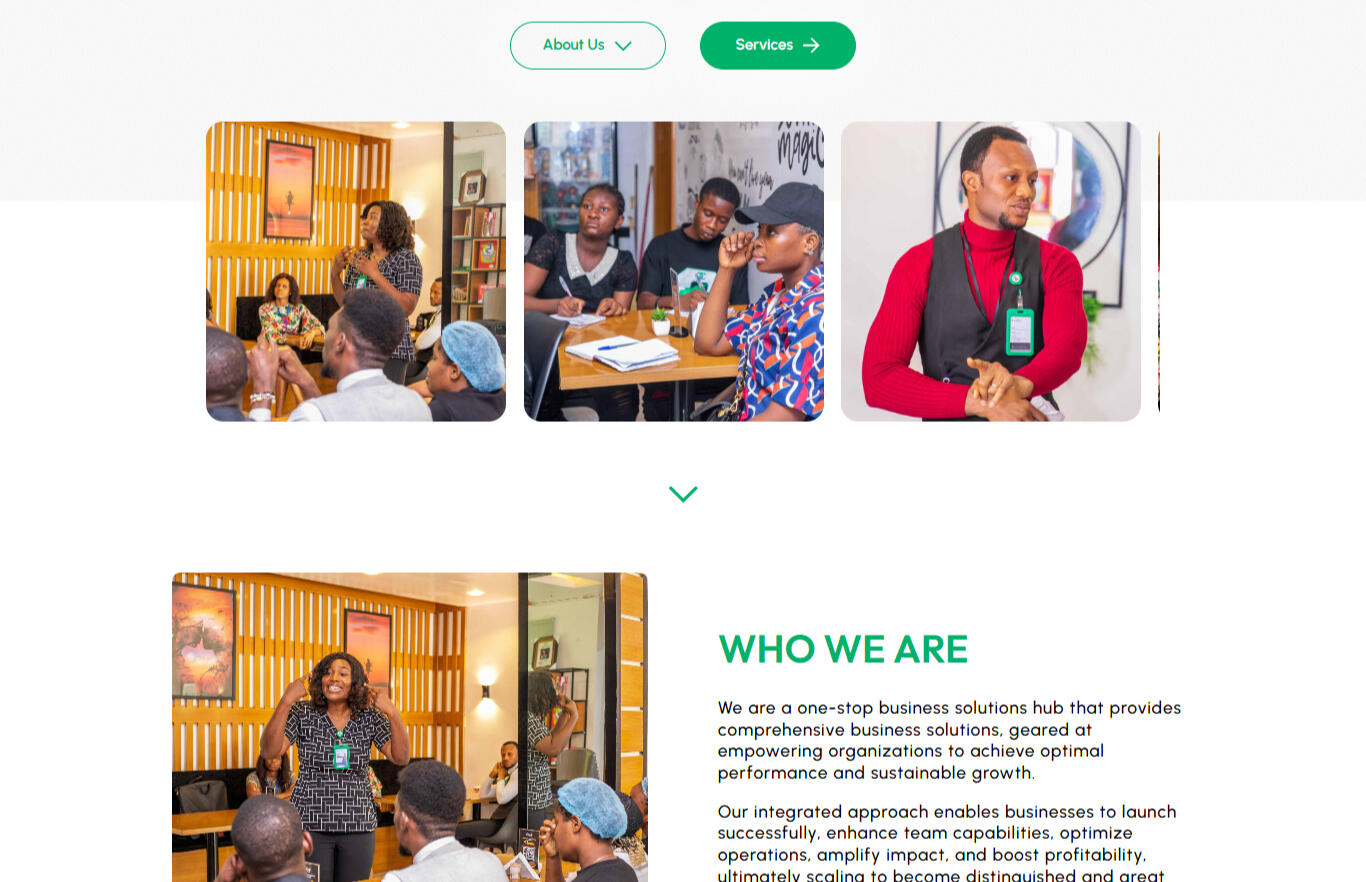
Task: Open the About Us dropdown button
Action: coord(588,45)
